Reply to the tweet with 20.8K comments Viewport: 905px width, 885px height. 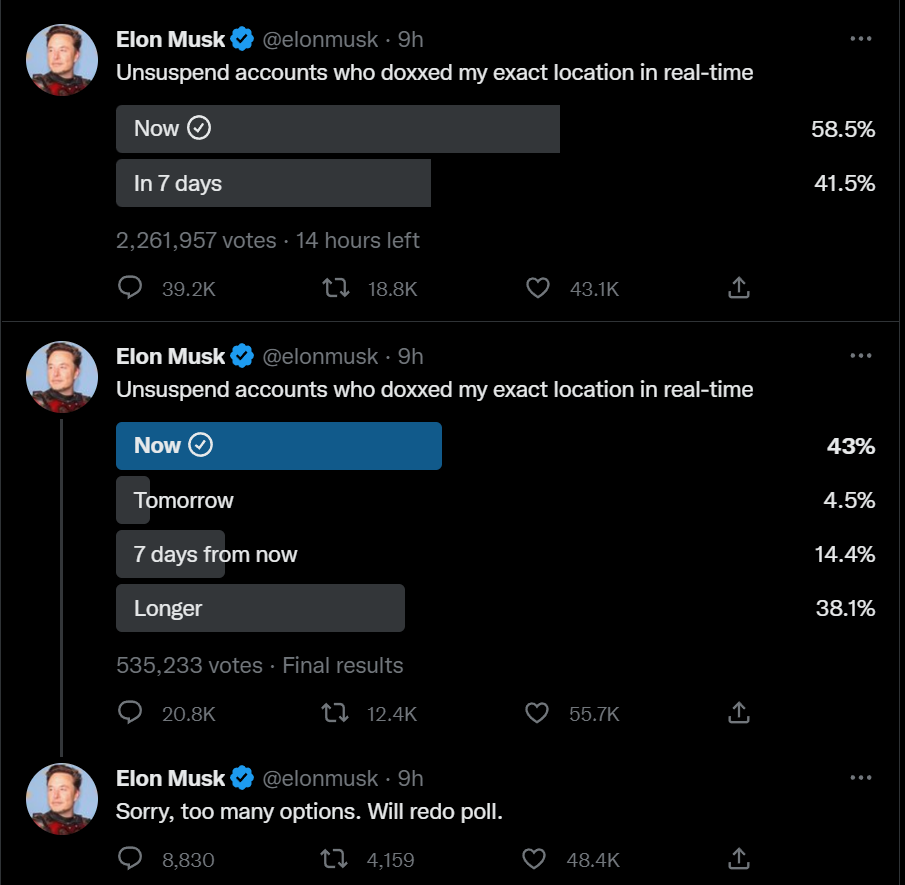pyautogui.click(x=131, y=713)
